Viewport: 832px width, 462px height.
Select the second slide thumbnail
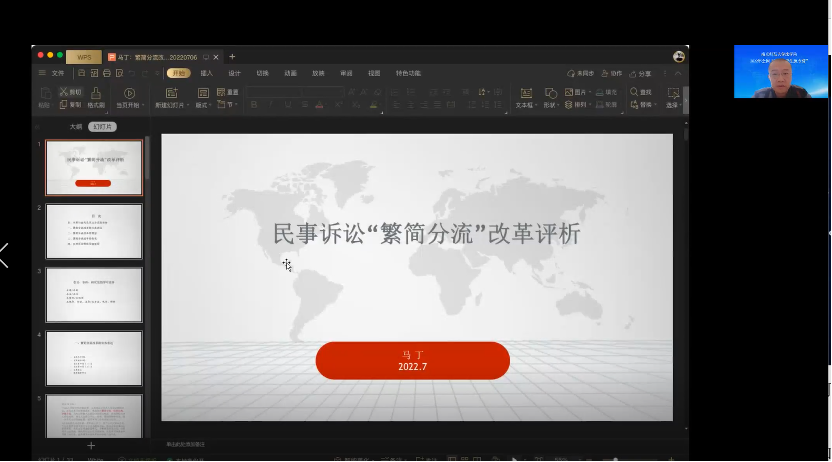click(94, 231)
